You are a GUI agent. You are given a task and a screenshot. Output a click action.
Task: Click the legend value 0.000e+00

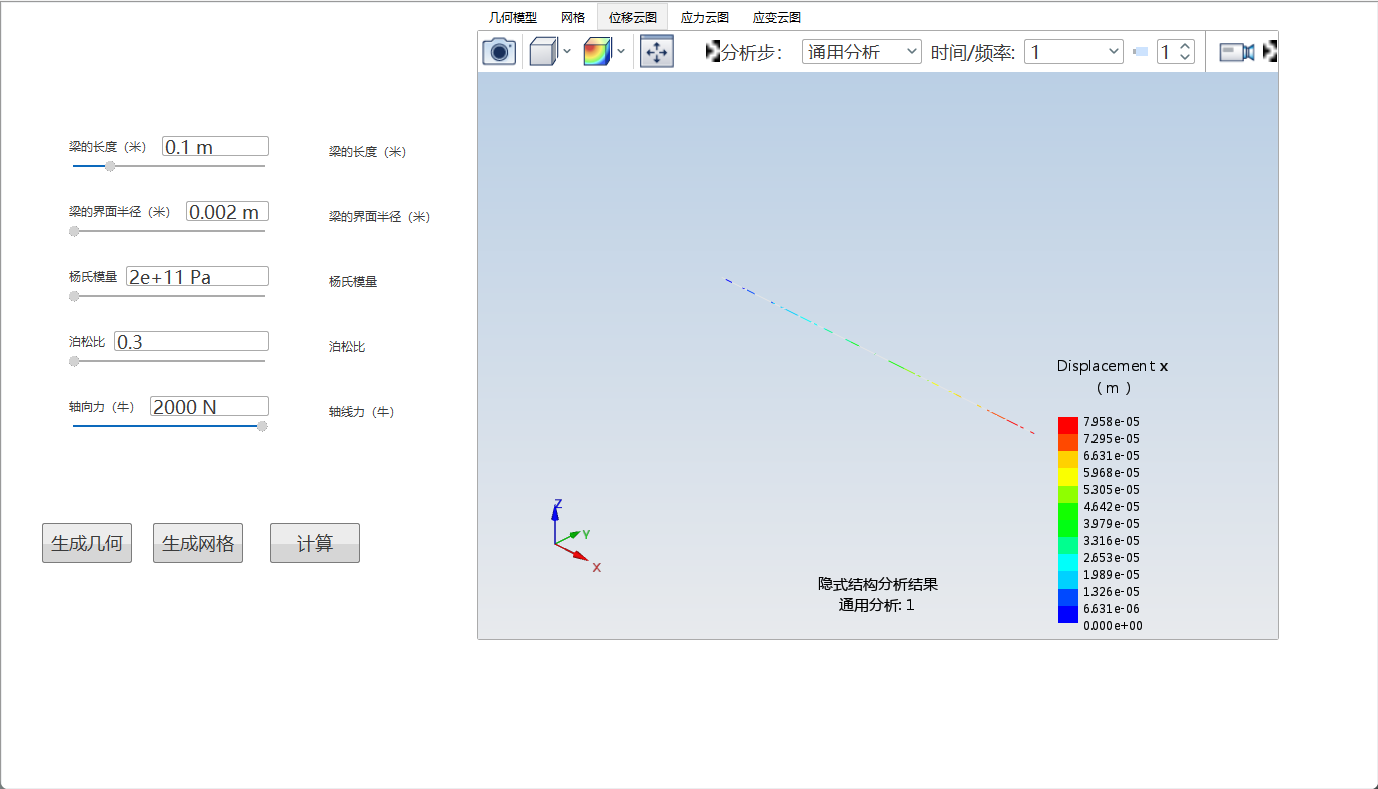(1112, 626)
